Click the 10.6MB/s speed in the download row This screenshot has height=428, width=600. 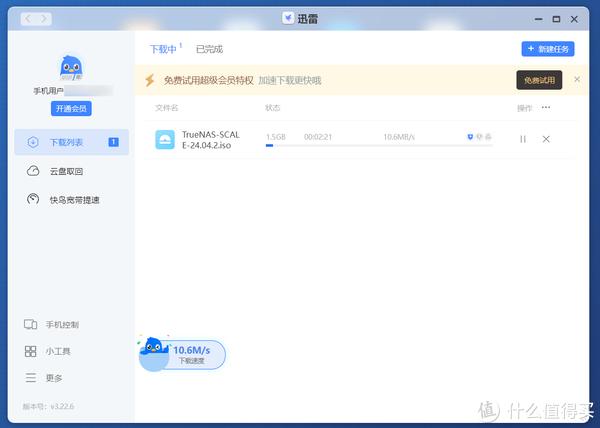coord(399,137)
